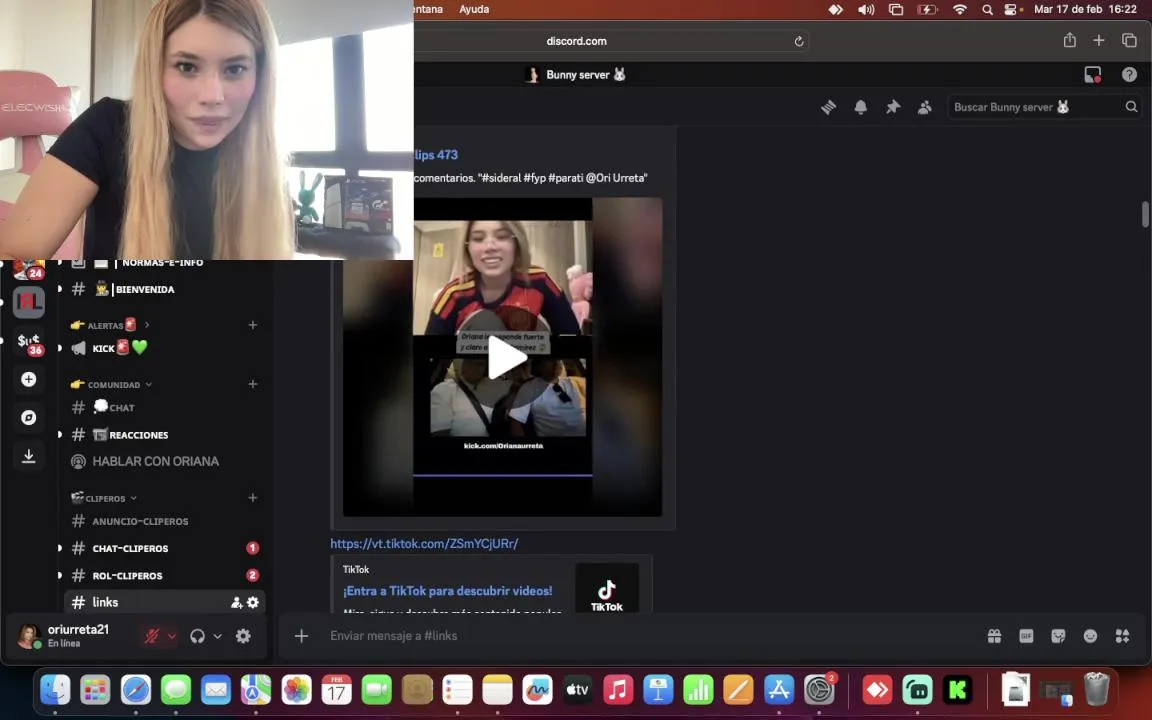Image resolution: width=1152 pixels, height=720 pixels.
Task: Open the CHAT-CLIPEROS channel
Action: tap(165, 548)
